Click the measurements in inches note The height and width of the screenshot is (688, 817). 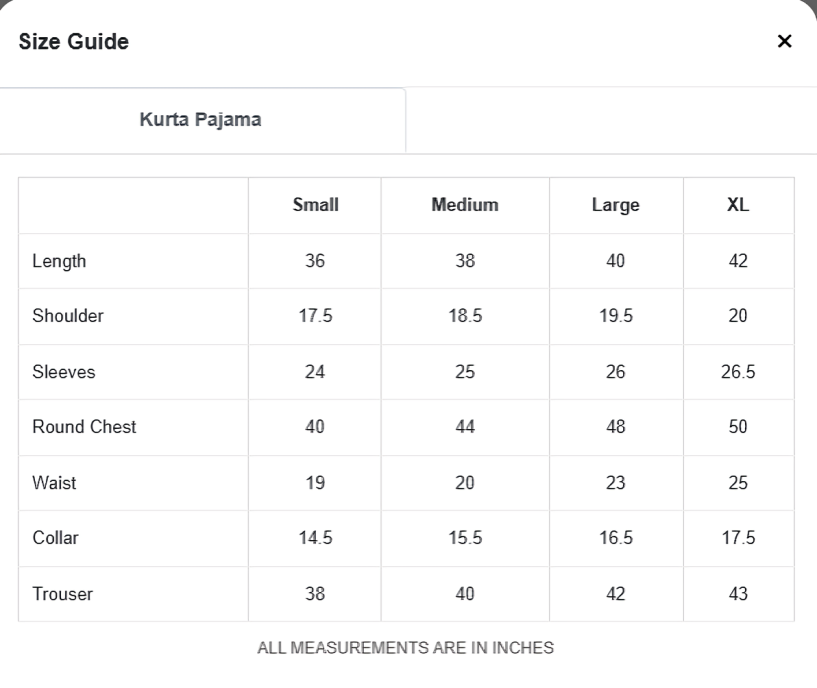[x=405, y=648]
